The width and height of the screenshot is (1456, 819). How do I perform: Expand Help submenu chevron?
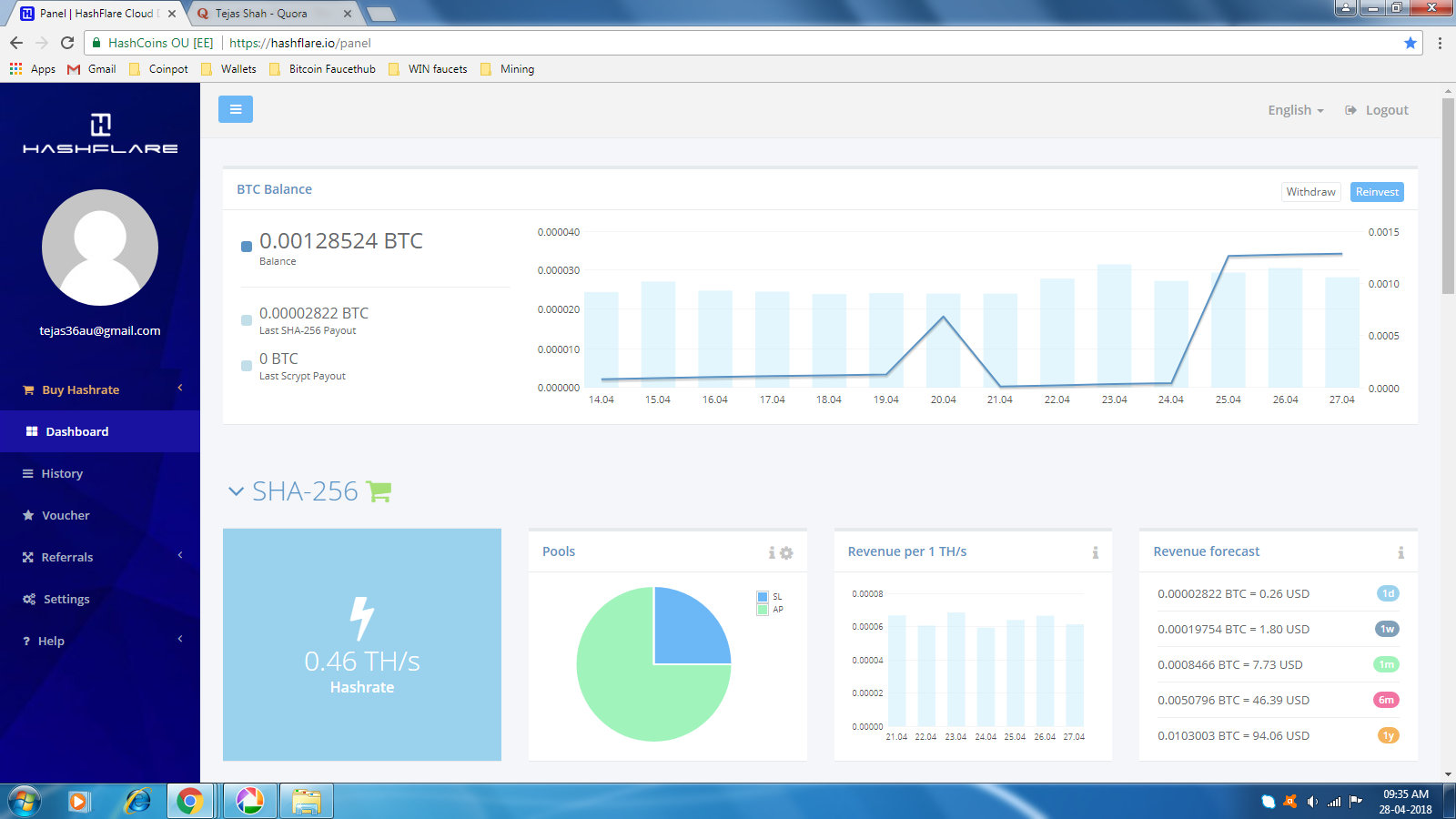(x=180, y=639)
